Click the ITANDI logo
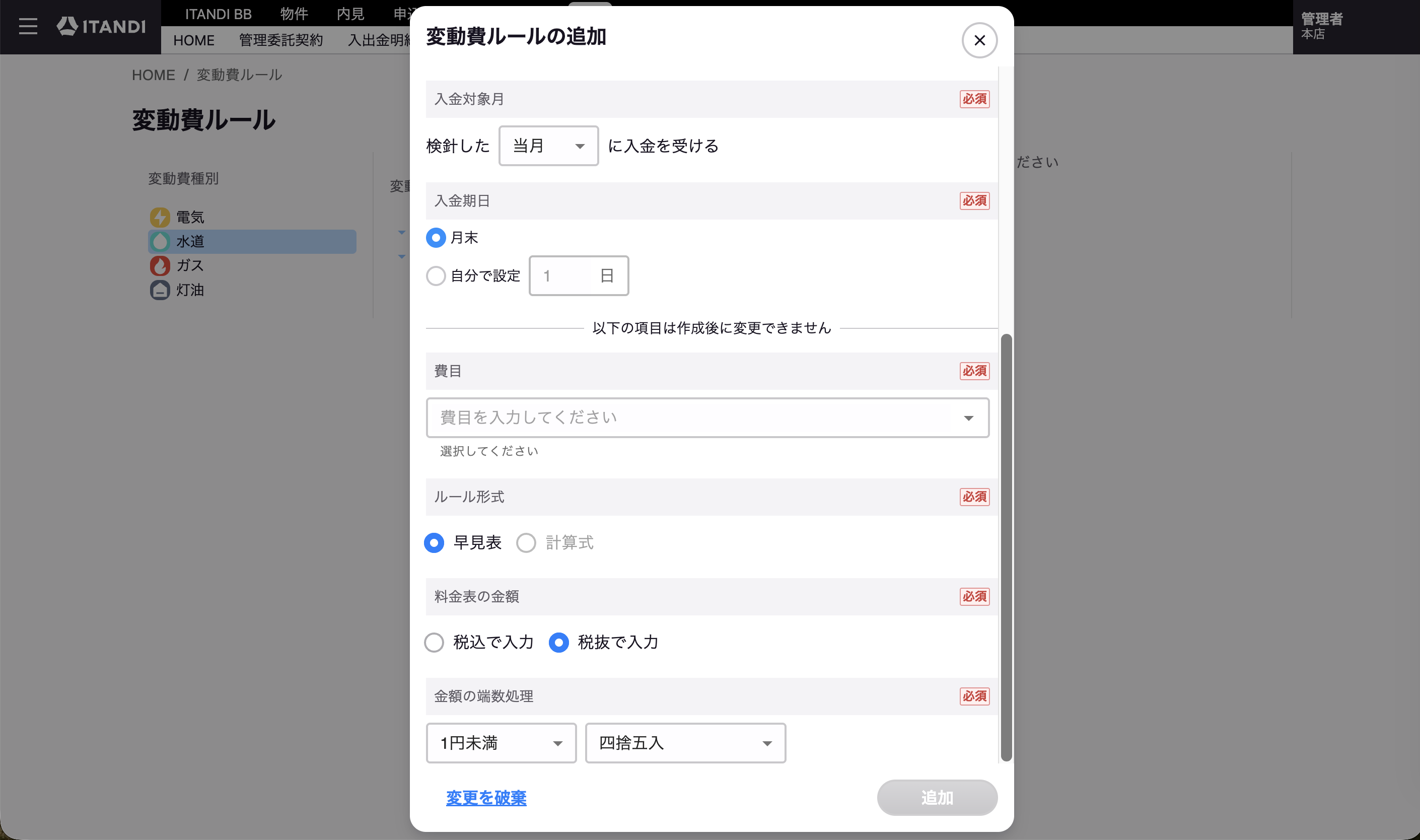Image resolution: width=1420 pixels, height=840 pixels. point(101,27)
